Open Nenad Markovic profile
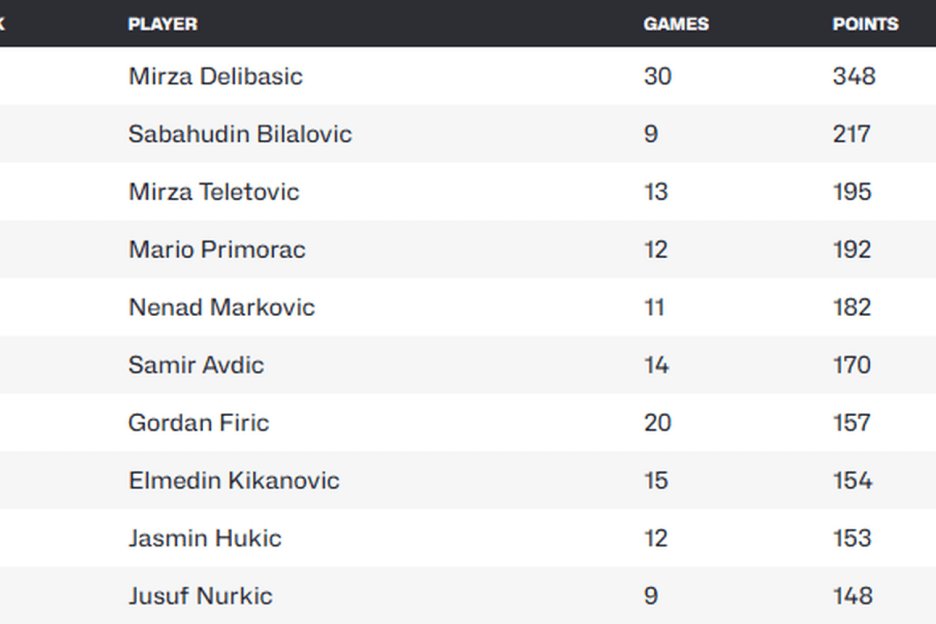 (x=221, y=308)
